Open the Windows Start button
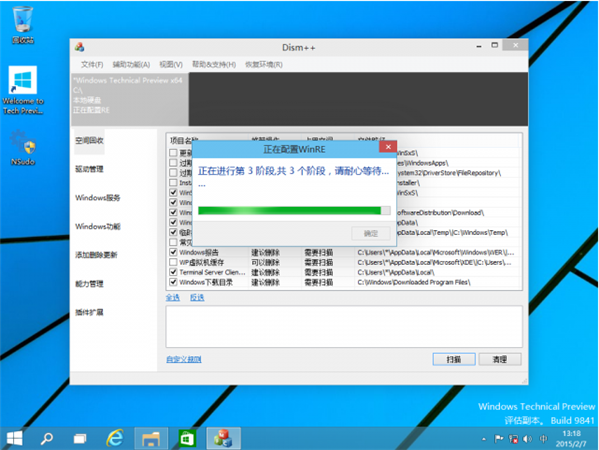Image resolution: width=599 pixels, height=450 pixels. click(15, 438)
